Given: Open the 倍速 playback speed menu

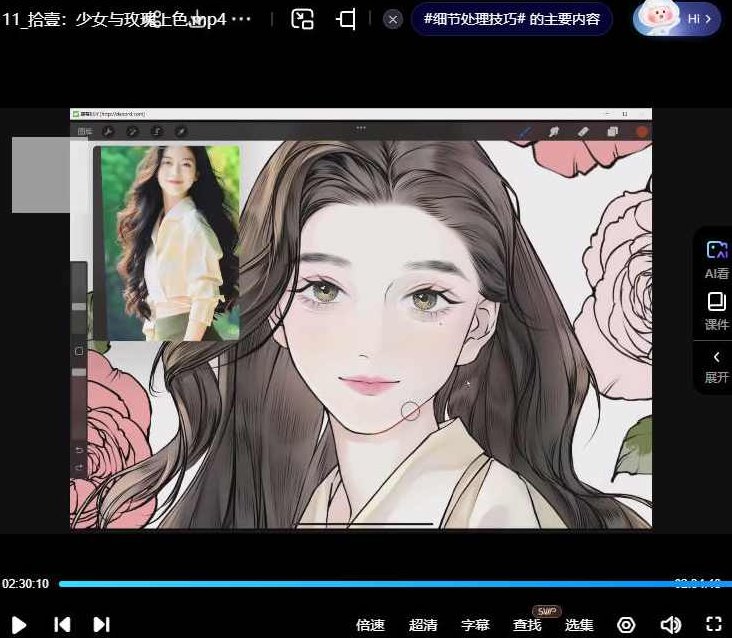Looking at the screenshot, I should 370,624.
